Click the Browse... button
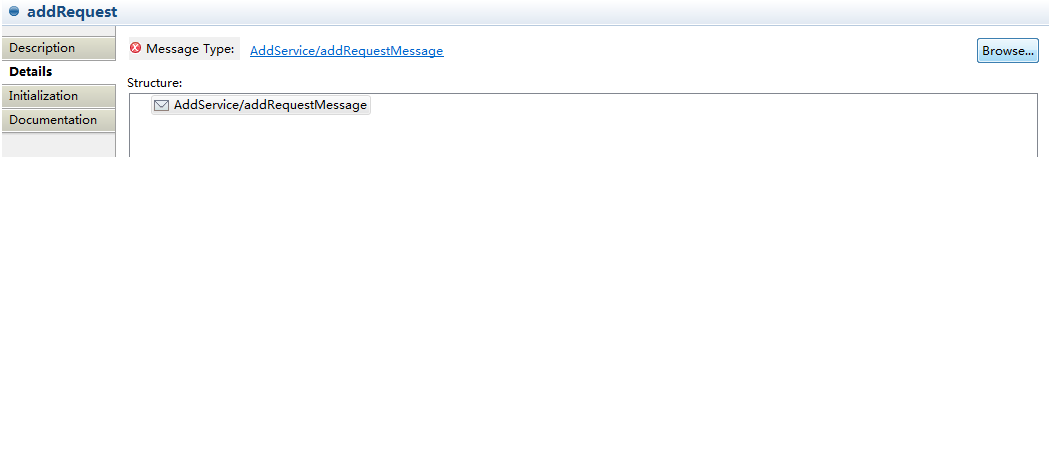The width and height of the screenshot is (1049, 460). tap(1008, 51)
